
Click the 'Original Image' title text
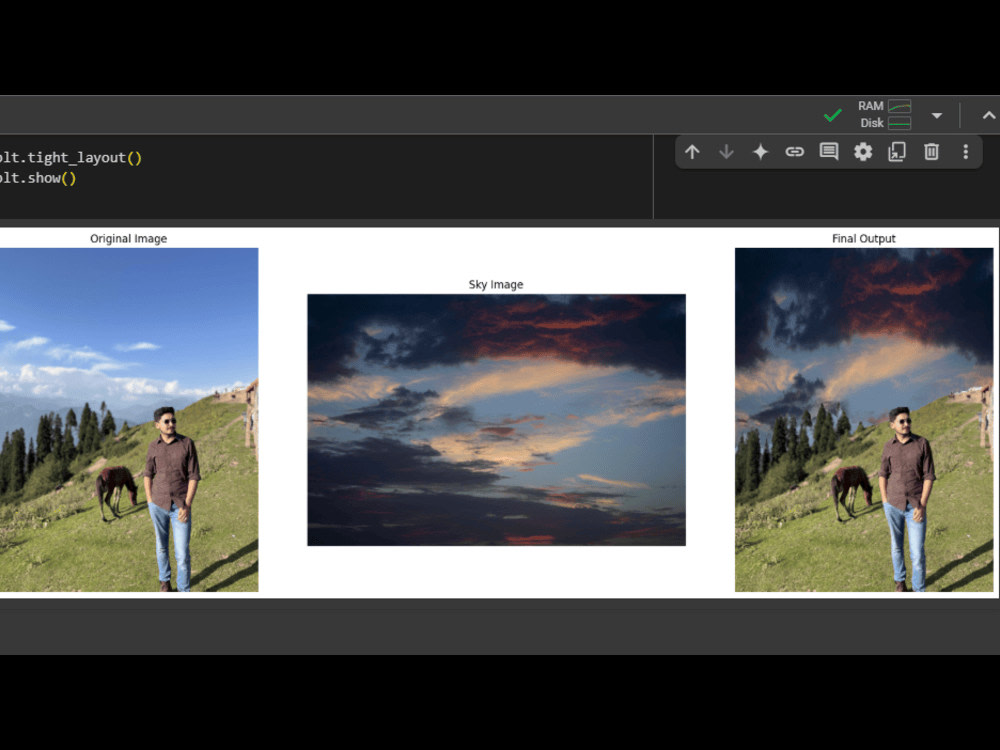(128, 239)
